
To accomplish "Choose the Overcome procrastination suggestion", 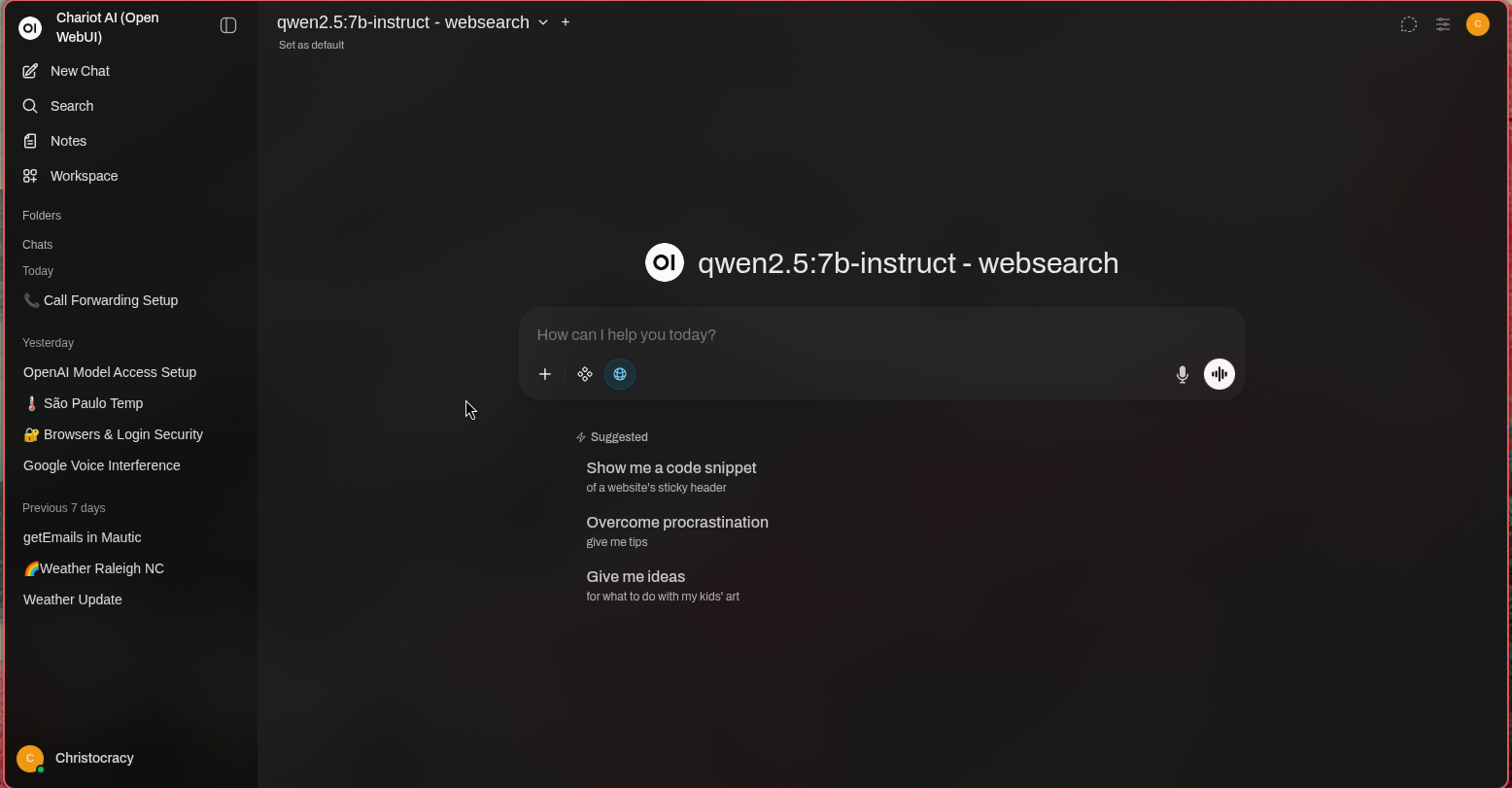I will tap(677, 530).
